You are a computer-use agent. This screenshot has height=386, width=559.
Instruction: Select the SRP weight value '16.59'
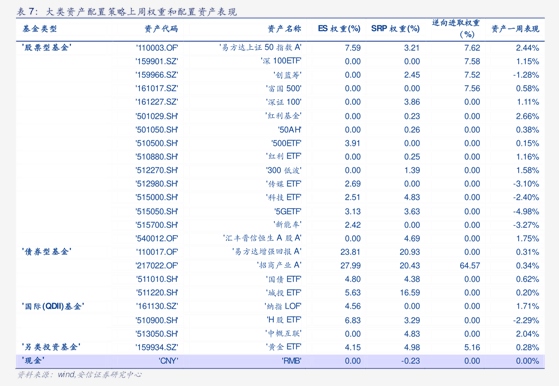coord(410,293)
